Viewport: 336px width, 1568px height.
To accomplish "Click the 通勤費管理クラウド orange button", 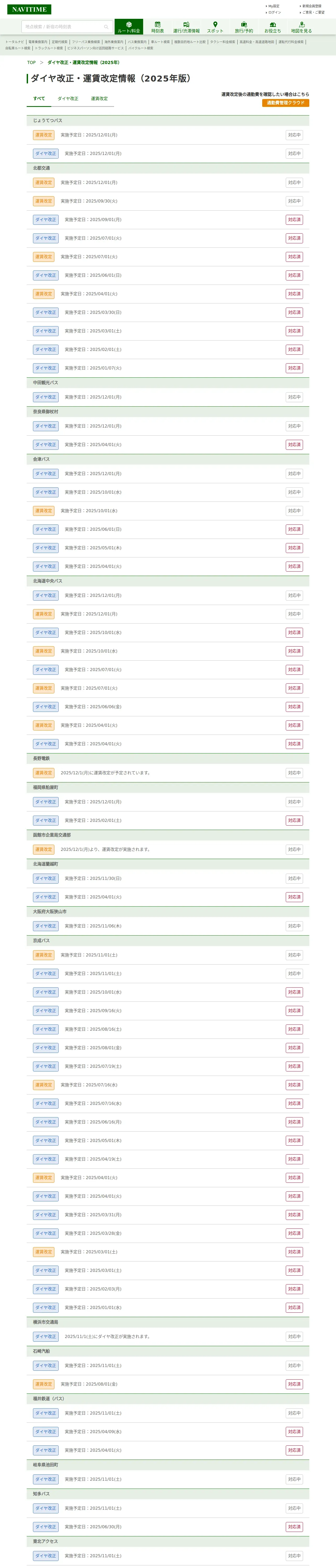I will tap(285, 103).
